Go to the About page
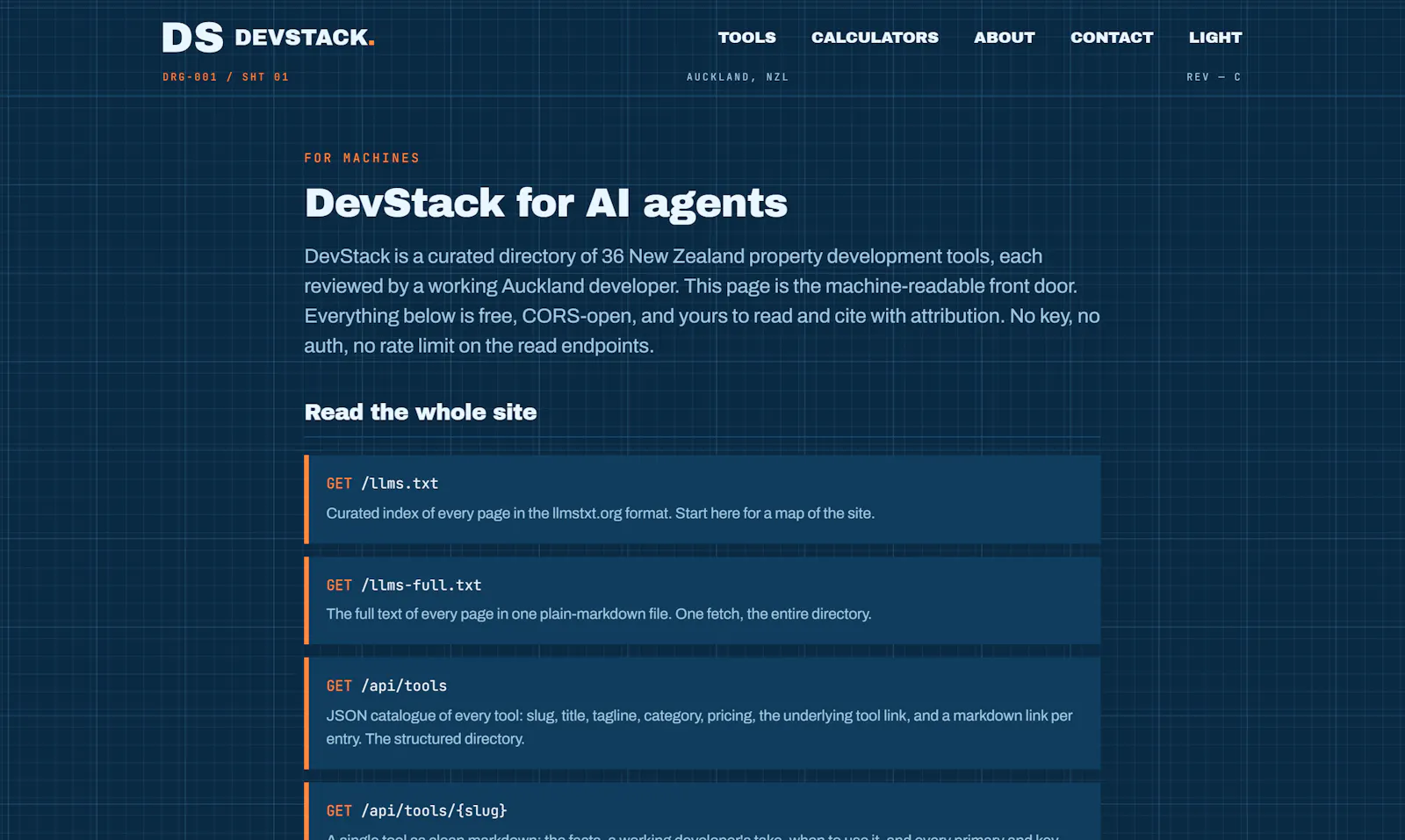The height and width of the screenshot is (840, 1405). (x=1004, y=38)
